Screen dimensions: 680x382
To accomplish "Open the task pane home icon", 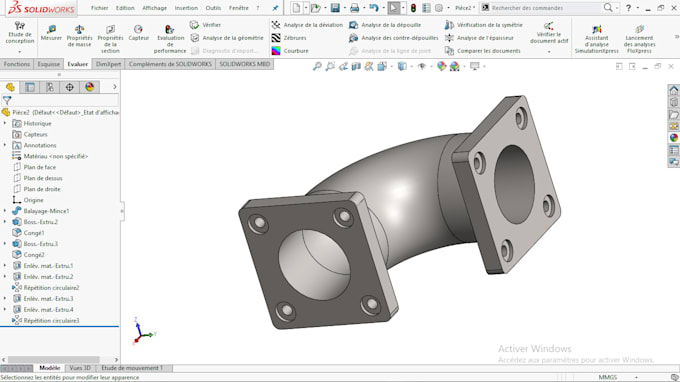I will (673, 90).
